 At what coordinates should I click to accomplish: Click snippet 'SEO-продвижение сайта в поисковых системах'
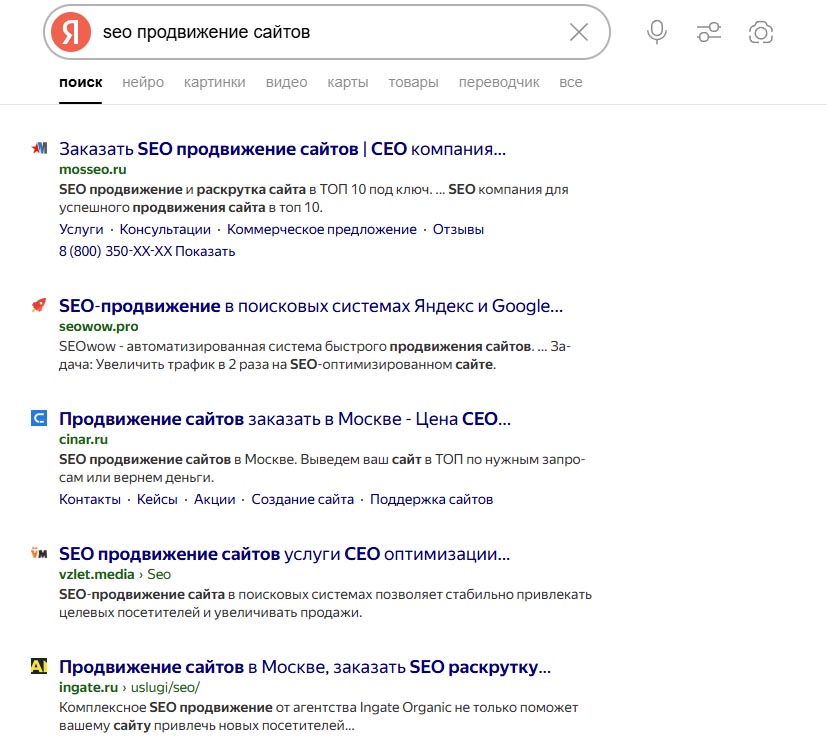pyautogui.click(x=325, y=604)
